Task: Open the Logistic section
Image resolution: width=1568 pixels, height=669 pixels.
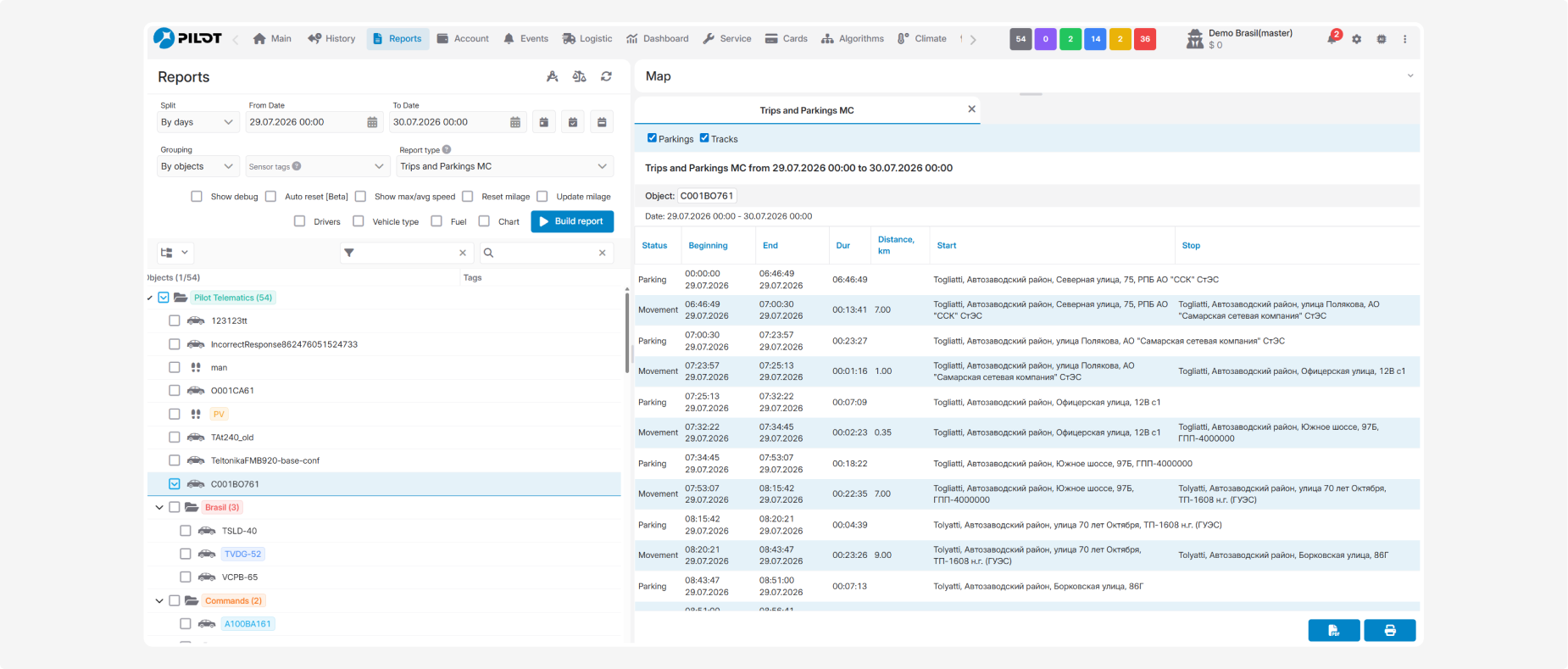Action: pyautogui.click(x=587, y=39)
